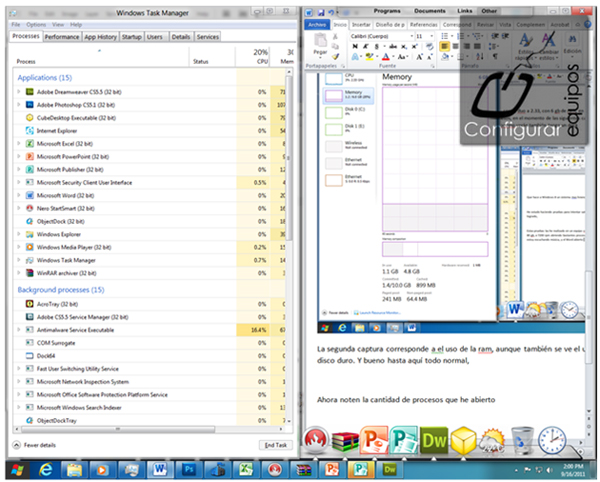Toggle strikethrough (abc) formatting in Word
Screen dimensions: 600x482
tap(393, 46)
